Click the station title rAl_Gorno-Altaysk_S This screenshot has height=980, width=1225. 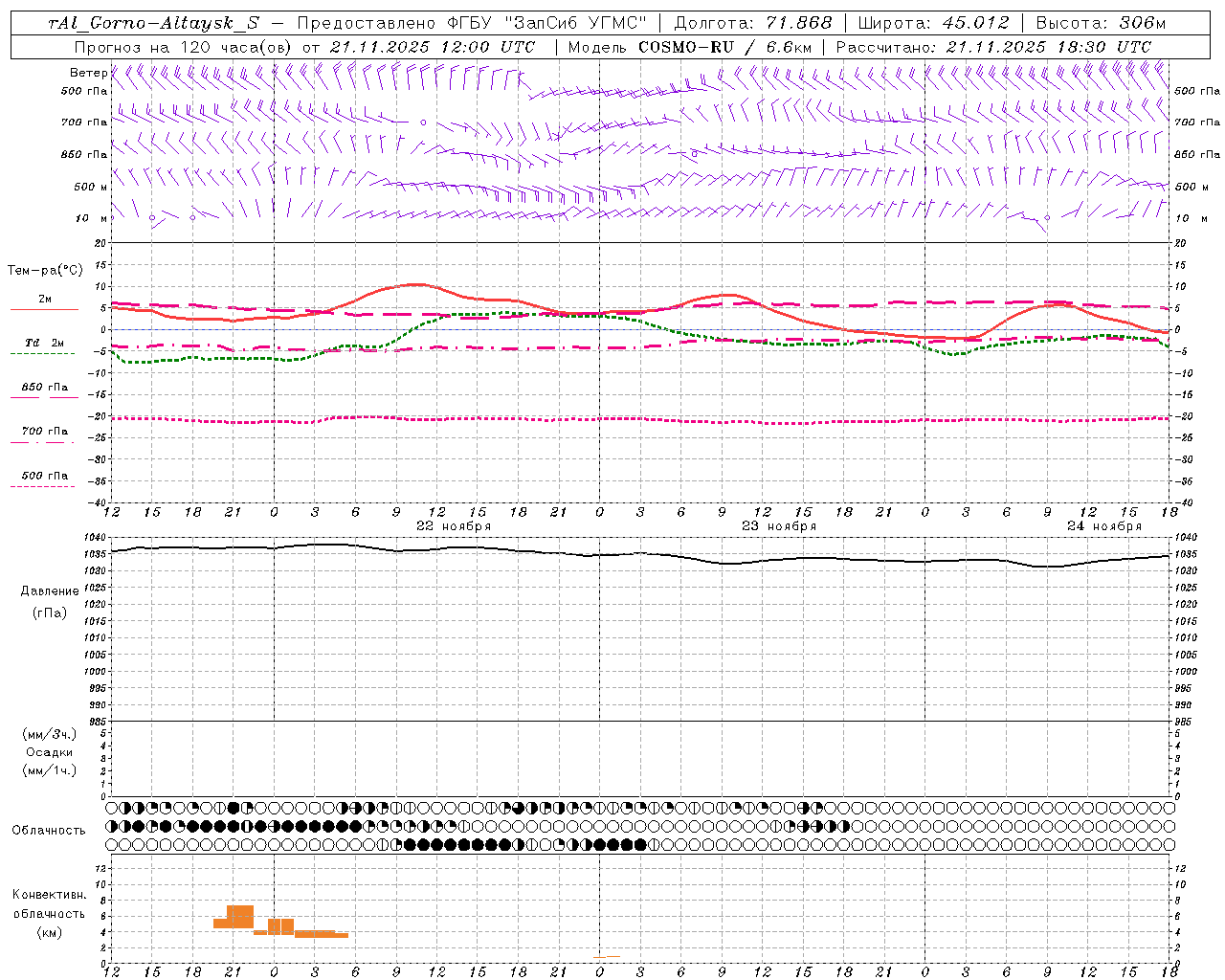pos(154,23)
